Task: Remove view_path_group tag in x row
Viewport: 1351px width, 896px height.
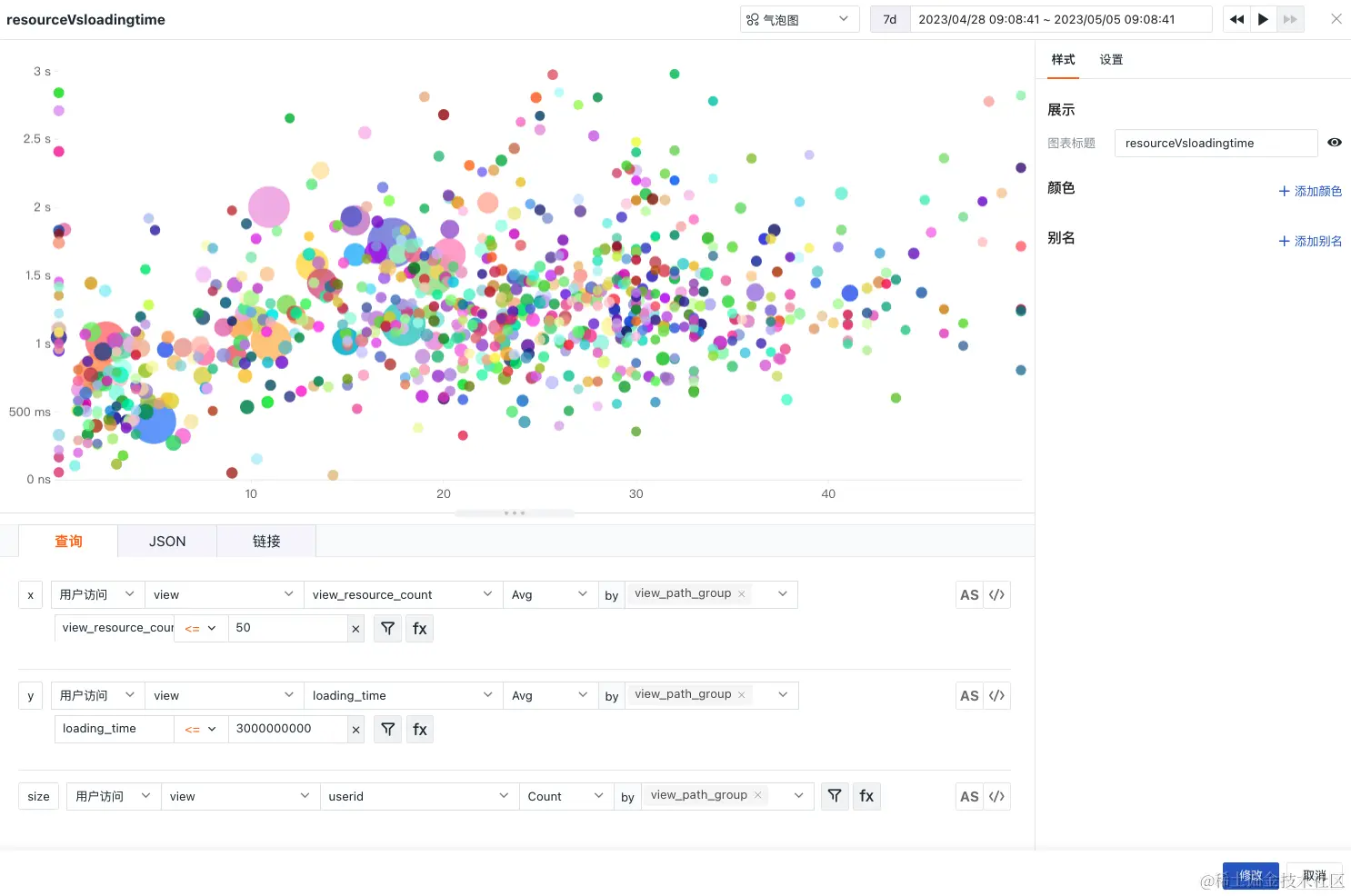Action: (742, 594)
